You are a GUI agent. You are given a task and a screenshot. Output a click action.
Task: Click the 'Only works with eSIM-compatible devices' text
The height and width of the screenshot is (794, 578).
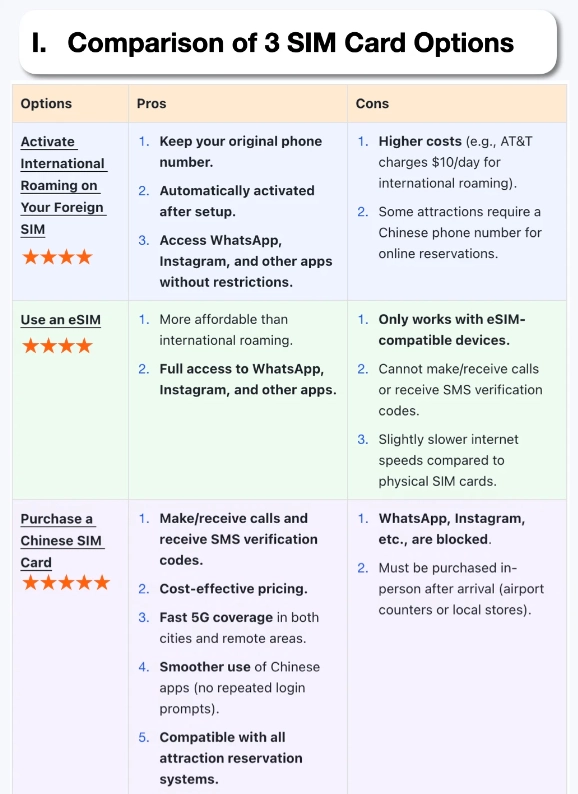(452, 330)
